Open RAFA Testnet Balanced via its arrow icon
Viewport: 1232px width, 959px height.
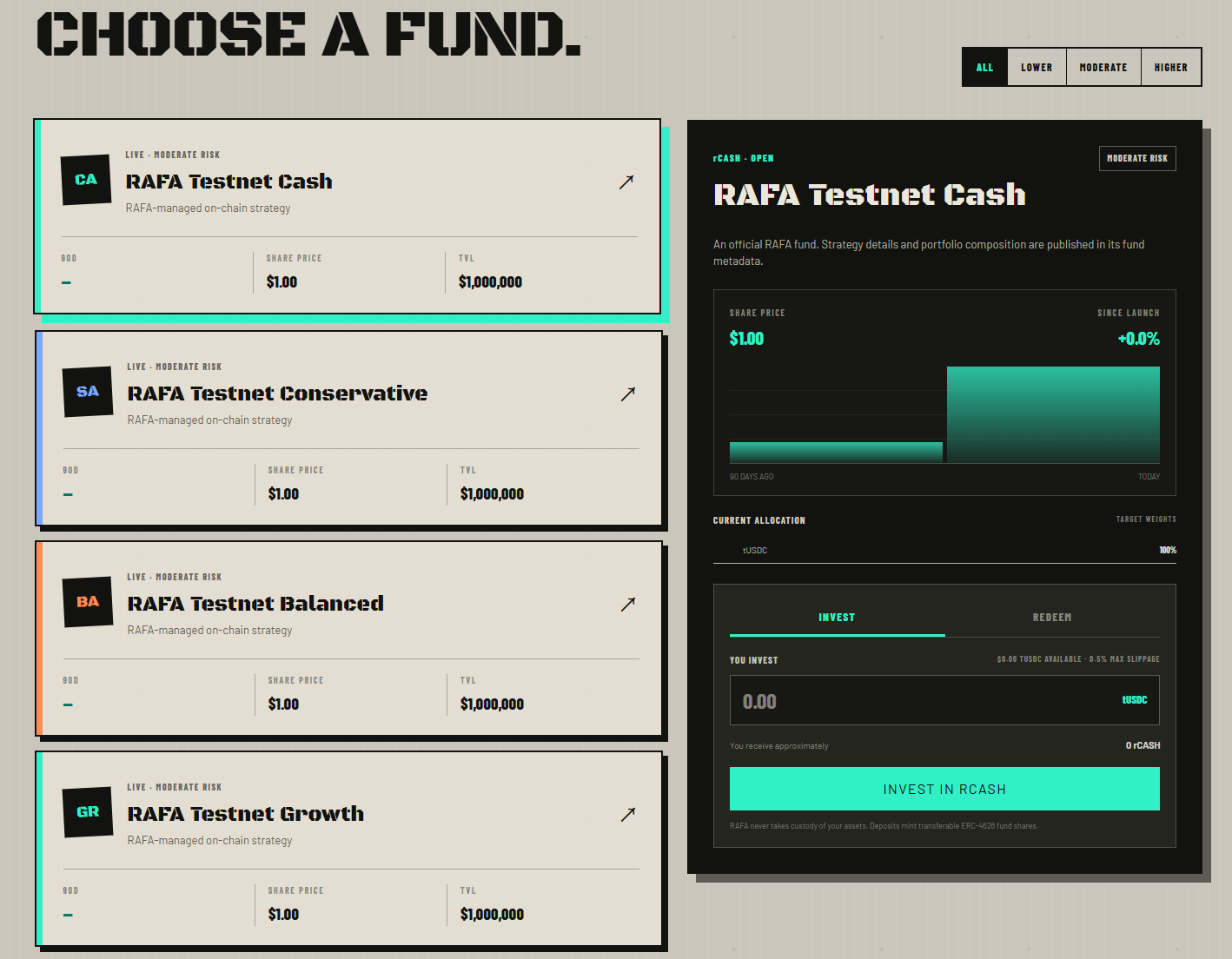coord(628,604)
